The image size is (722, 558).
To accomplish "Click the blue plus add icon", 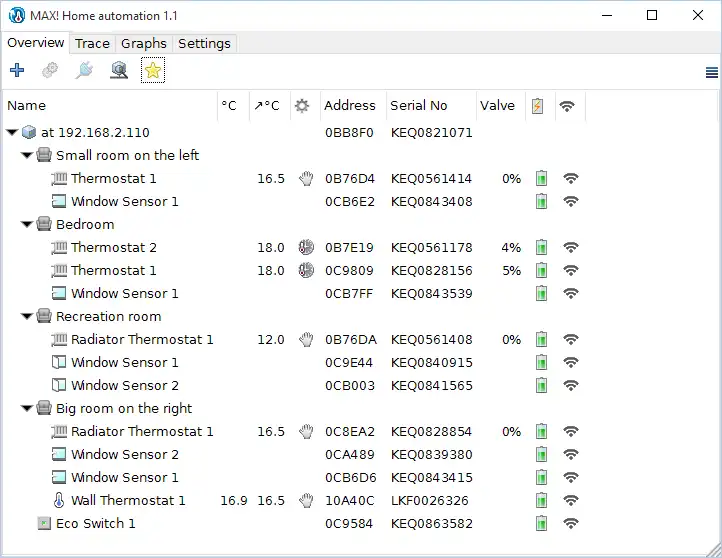I will point(17,70).
